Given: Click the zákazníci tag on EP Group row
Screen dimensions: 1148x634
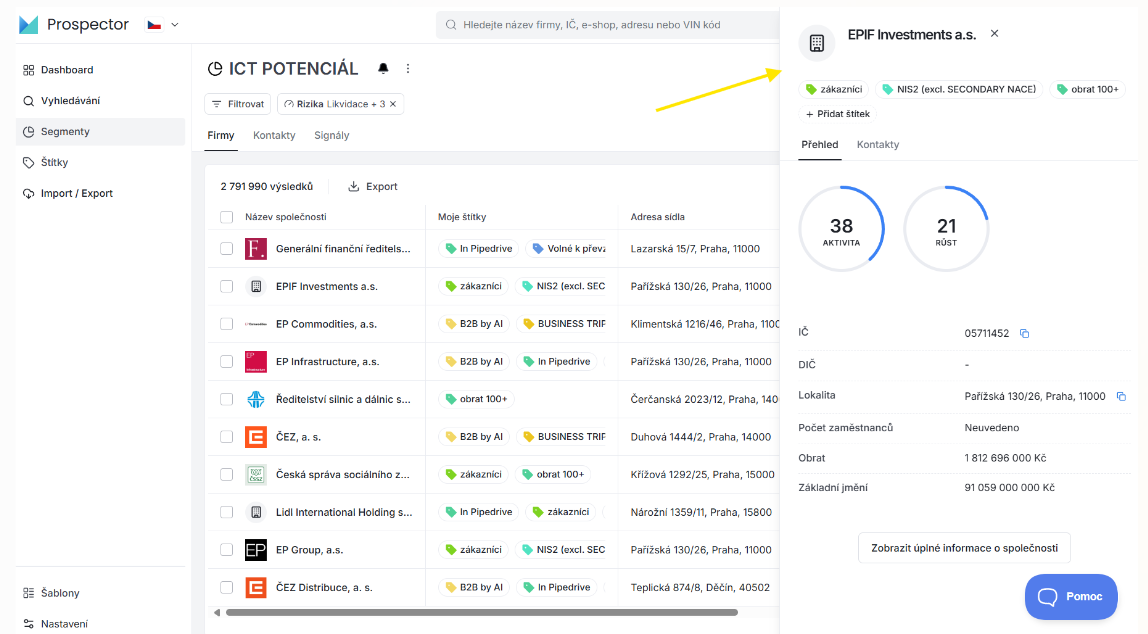Looking at the screenshot, I should [474, 550].
